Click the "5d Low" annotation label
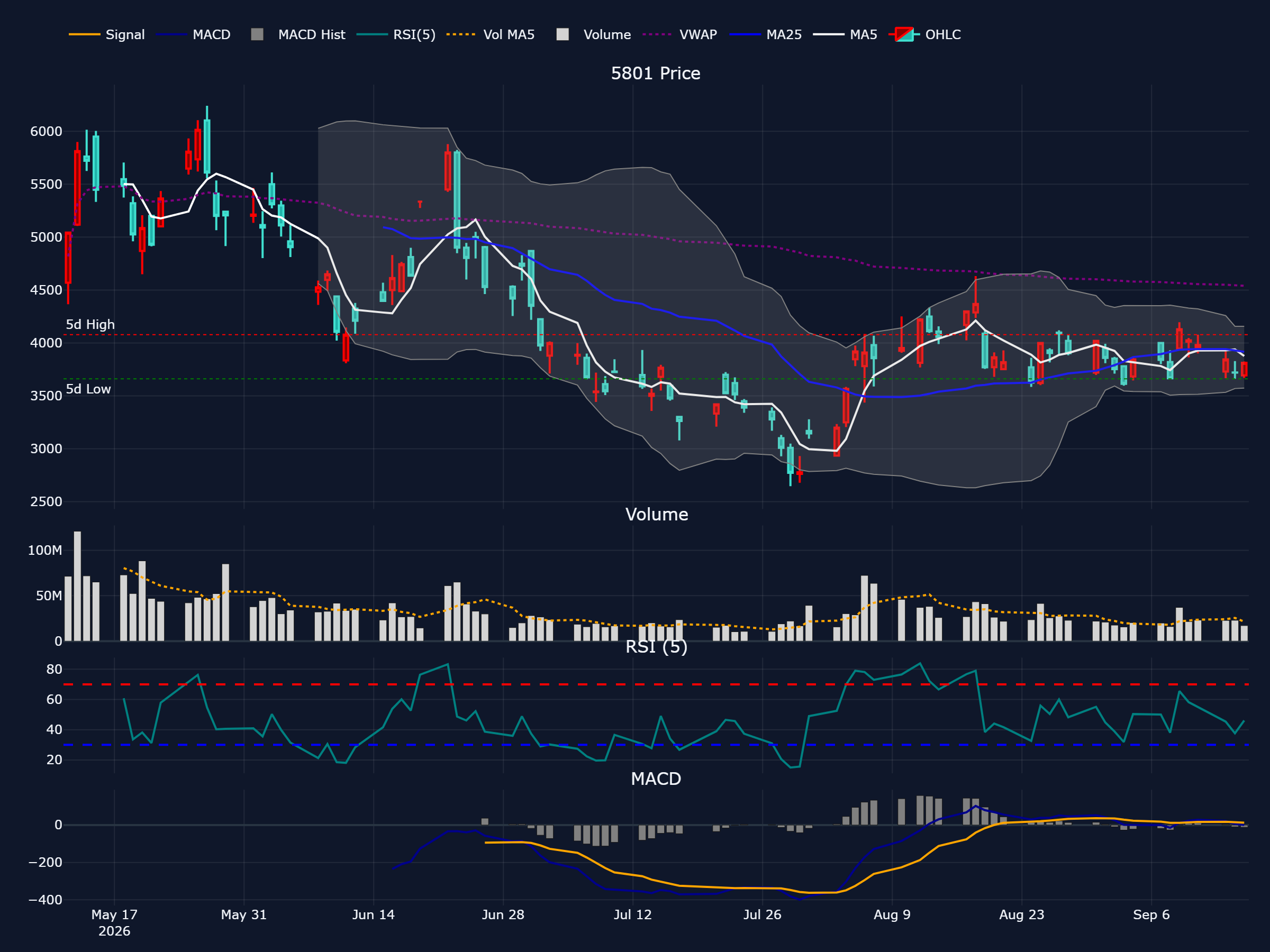 pos(88,389)
